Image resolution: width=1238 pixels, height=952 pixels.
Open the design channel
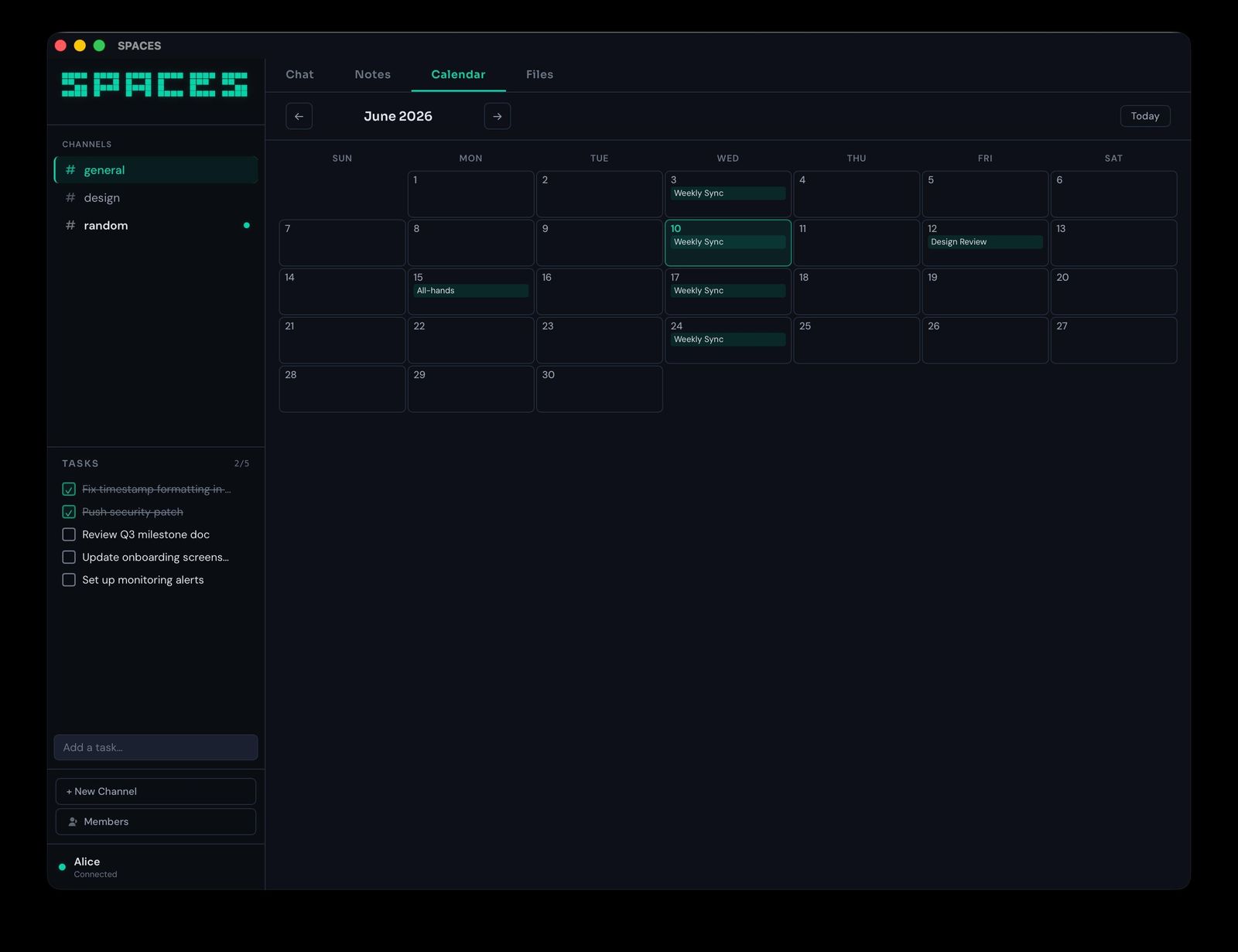click(156, 198)
